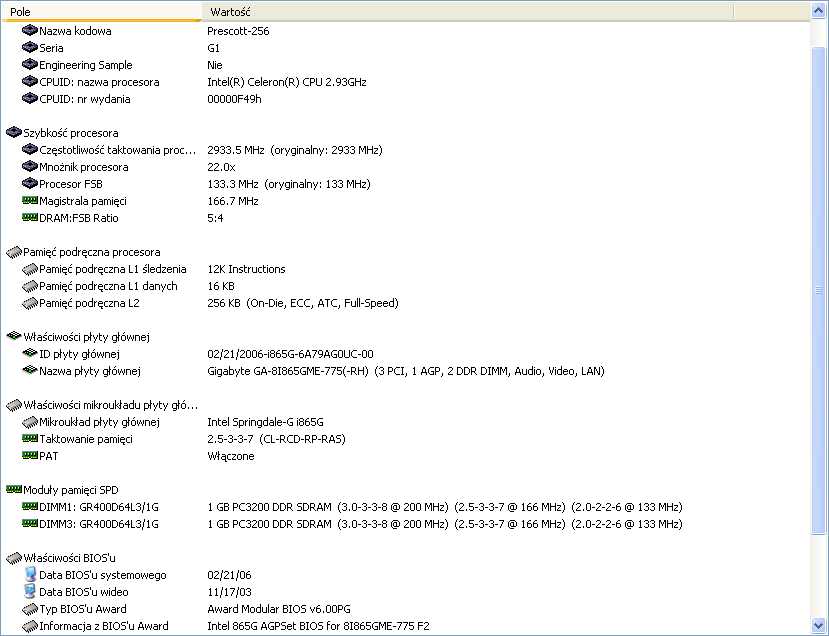Click the memory icon beside DIMM1: GR400D64L3/1G
Viewport: 829px width, 636px height.
30,506
